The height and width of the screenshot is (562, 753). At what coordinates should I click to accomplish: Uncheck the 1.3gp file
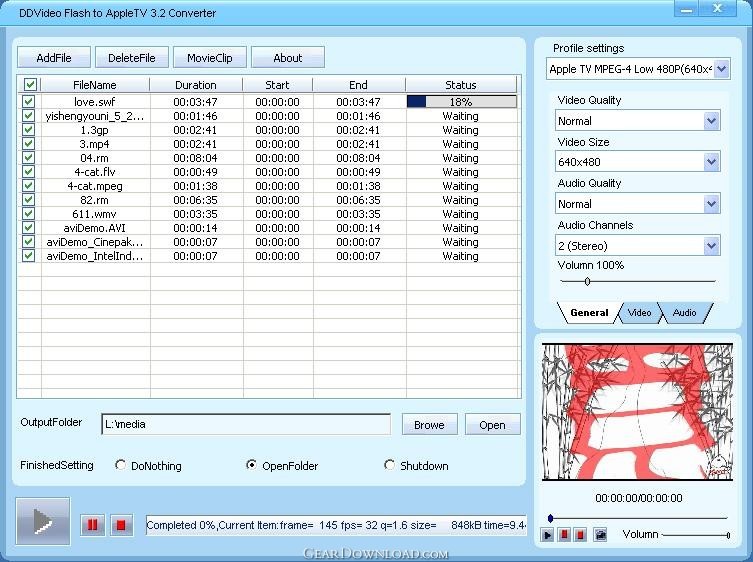click(28, 130)
